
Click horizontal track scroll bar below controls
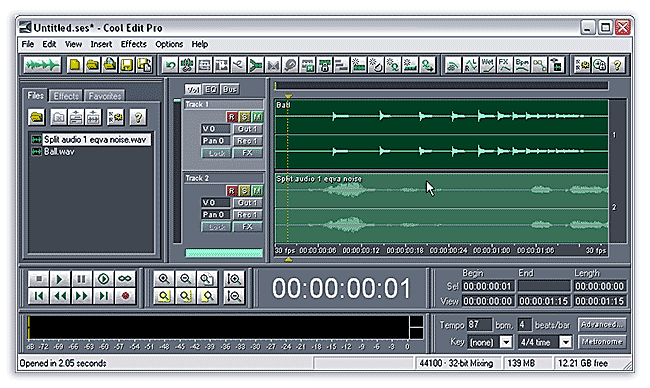click(224, 253)
